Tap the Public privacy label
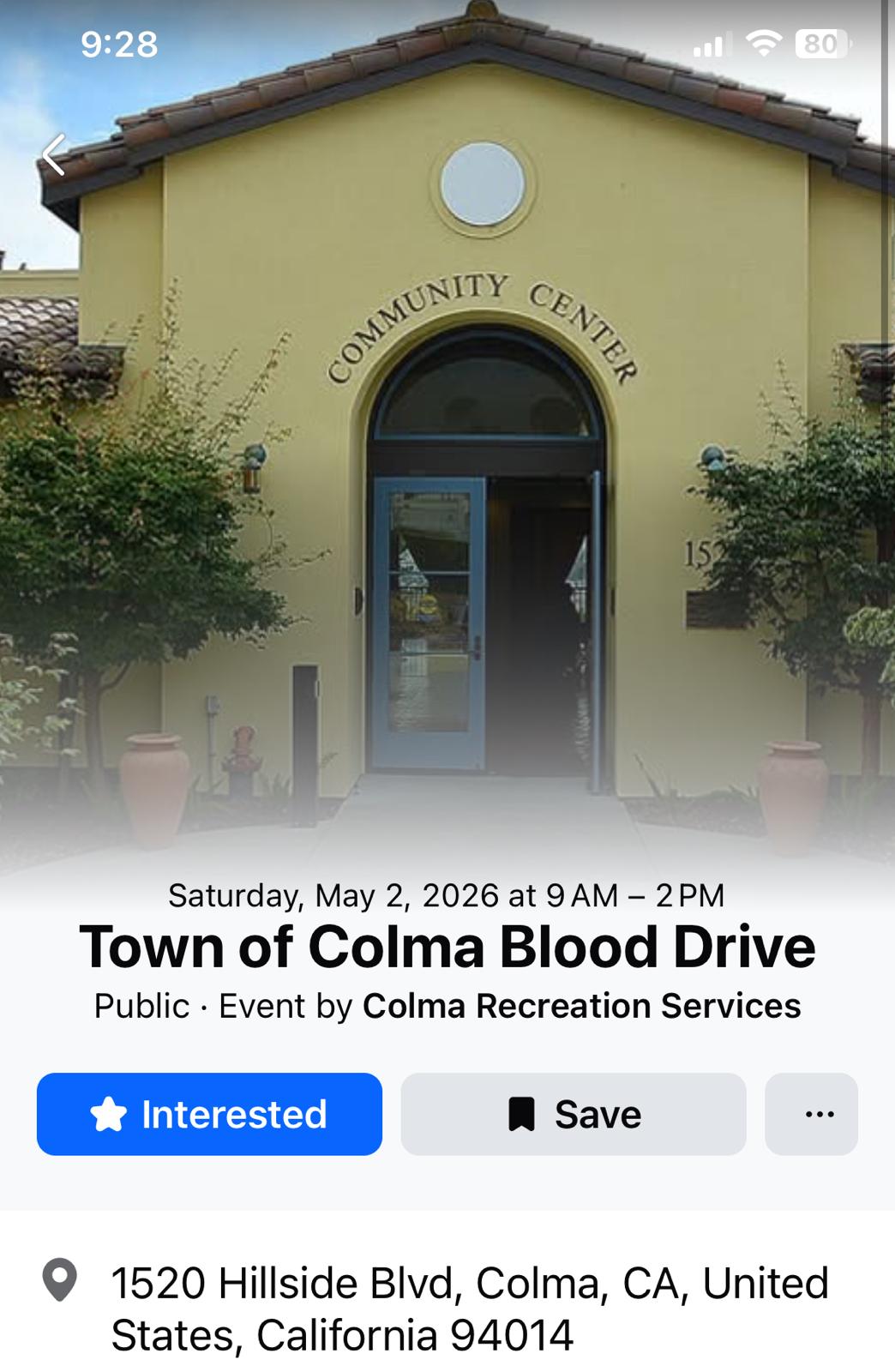The width and height of the screenshot is (895, 1372). tap(141, 1006)
